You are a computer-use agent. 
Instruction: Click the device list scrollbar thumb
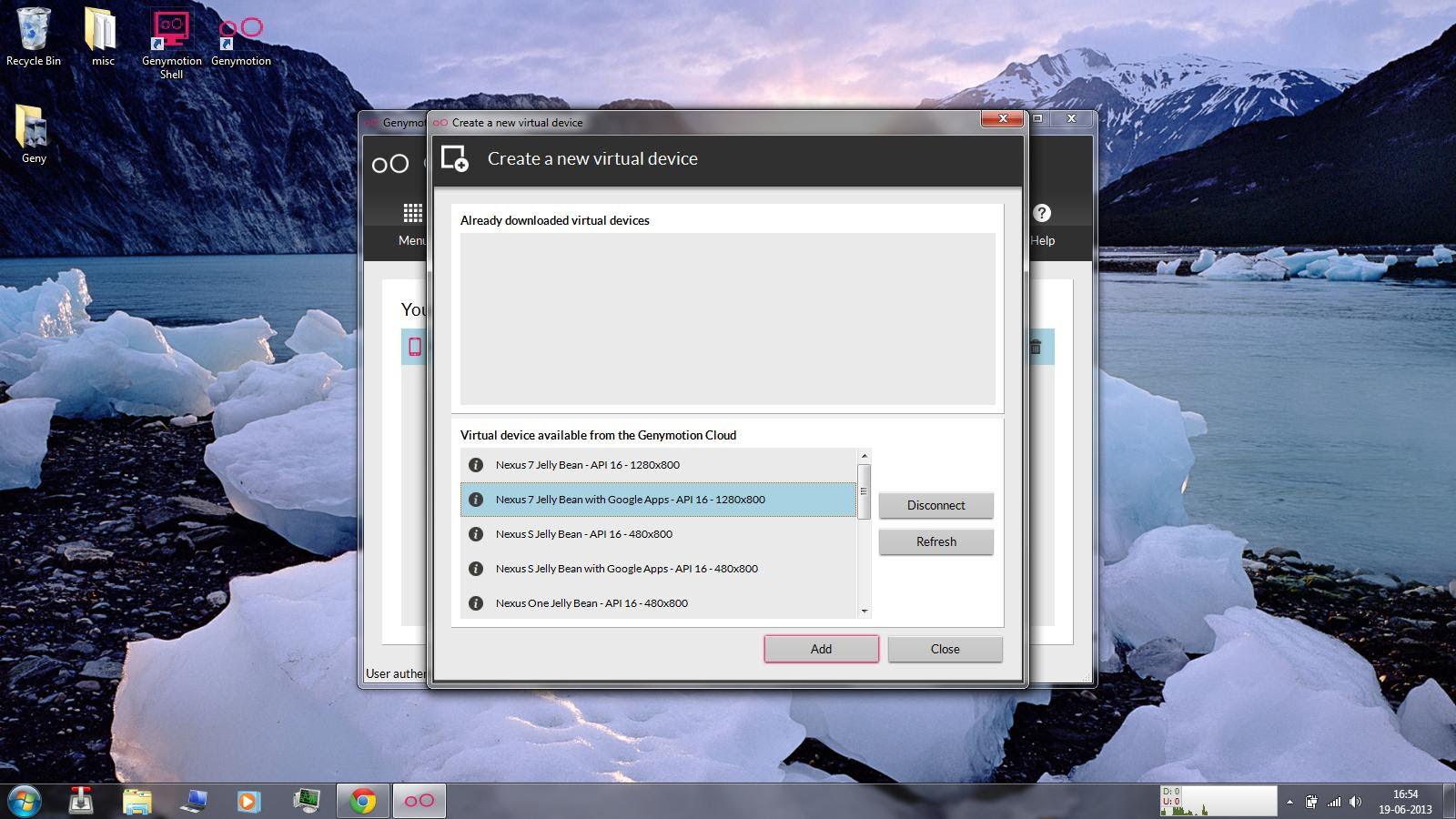[864, 491]
